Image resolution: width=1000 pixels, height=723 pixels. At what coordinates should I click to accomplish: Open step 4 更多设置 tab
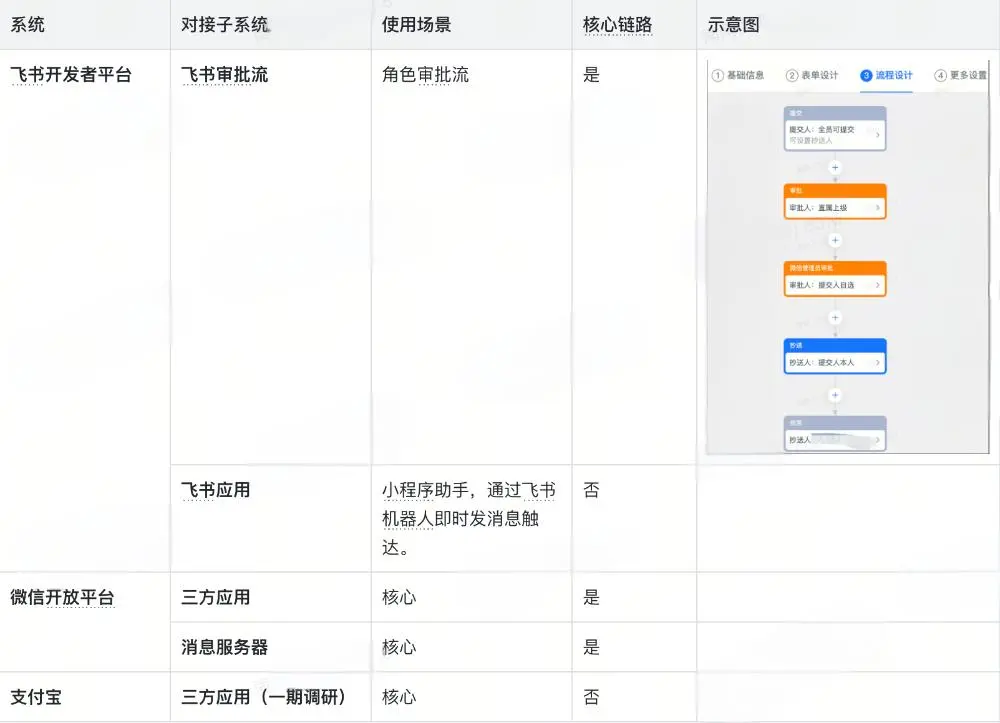click(960, 75)
